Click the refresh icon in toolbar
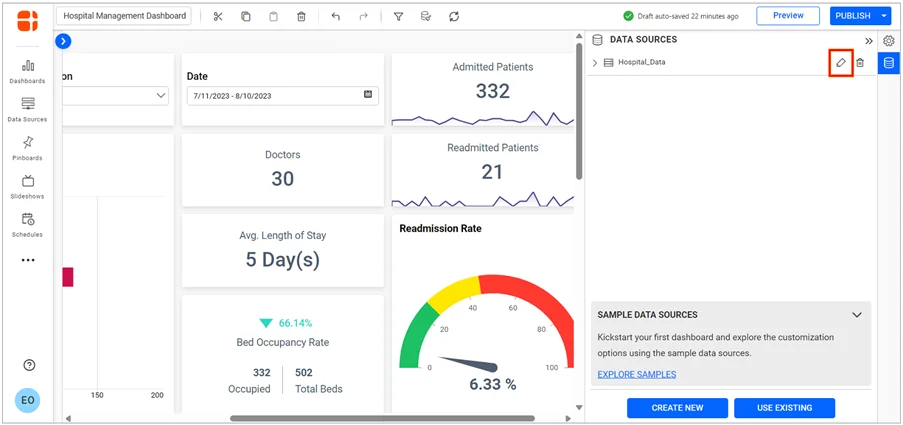This screenshot has height=425, width=903. (x=454, y=17)
